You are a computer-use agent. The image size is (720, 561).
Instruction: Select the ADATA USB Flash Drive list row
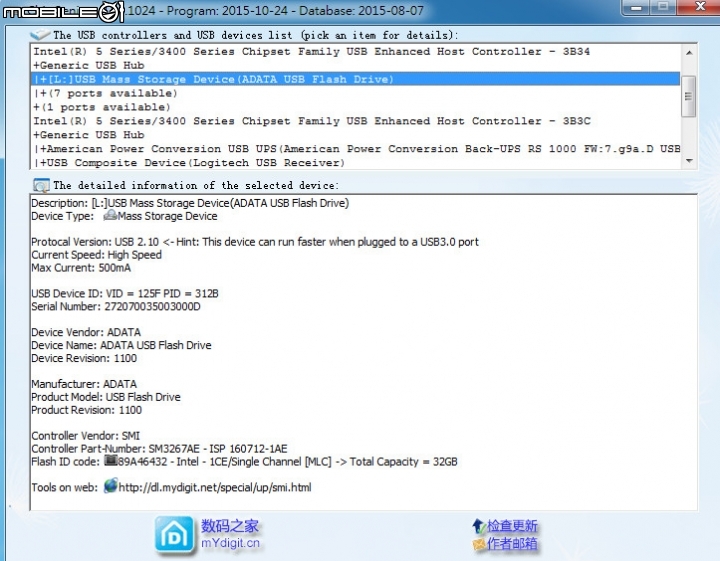pos(355,79)
